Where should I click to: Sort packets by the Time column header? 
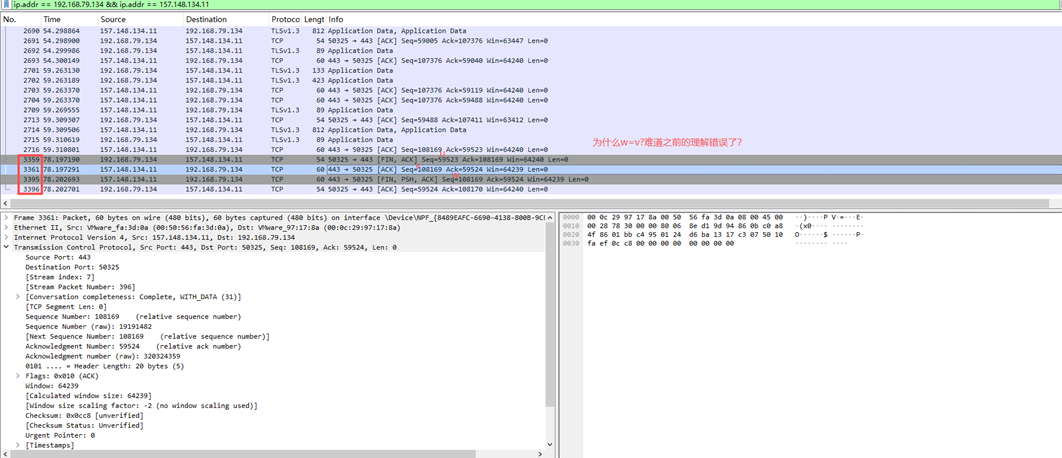pos(52,20)
